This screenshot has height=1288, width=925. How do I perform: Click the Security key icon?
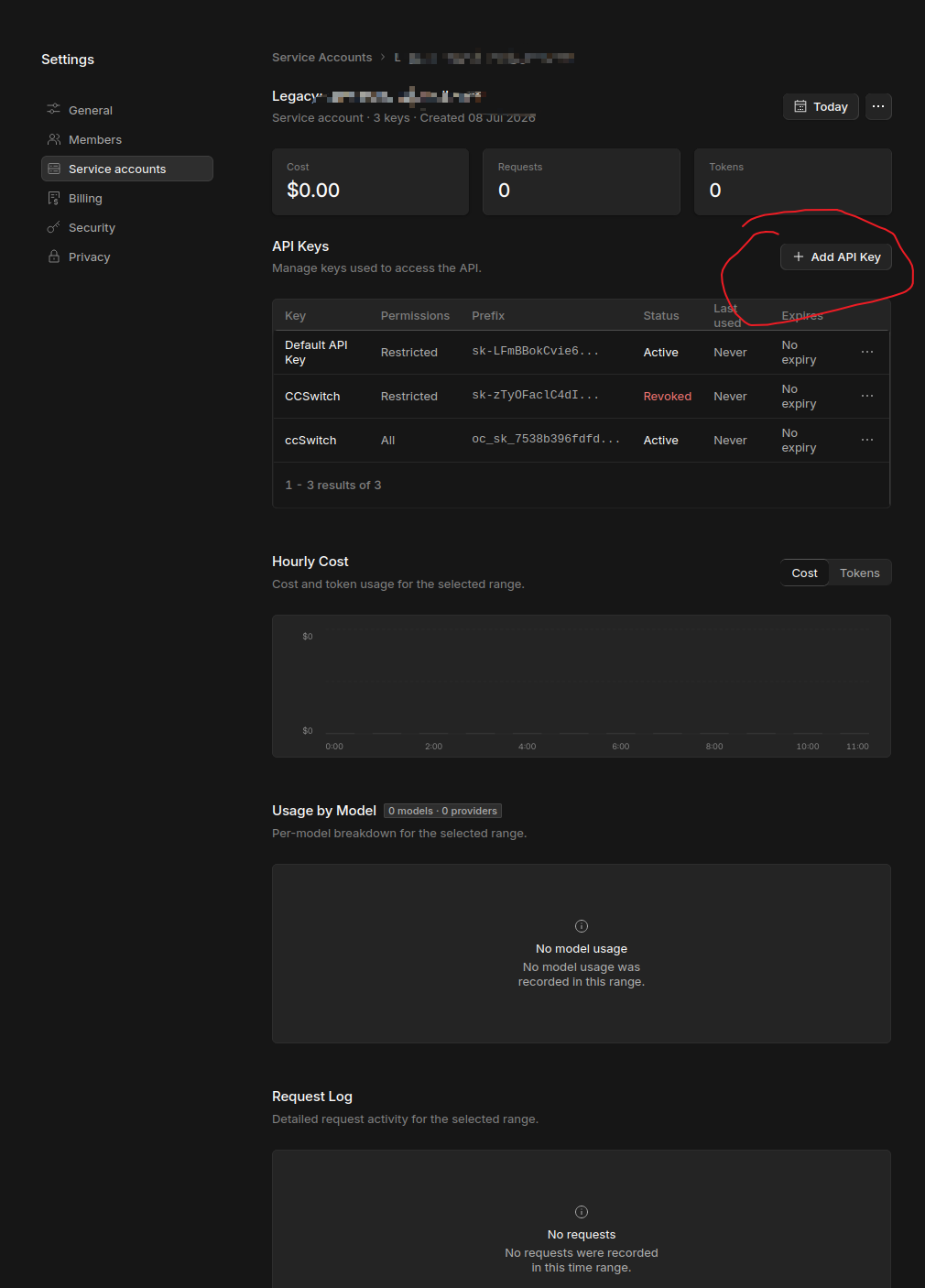click(54, 227)
